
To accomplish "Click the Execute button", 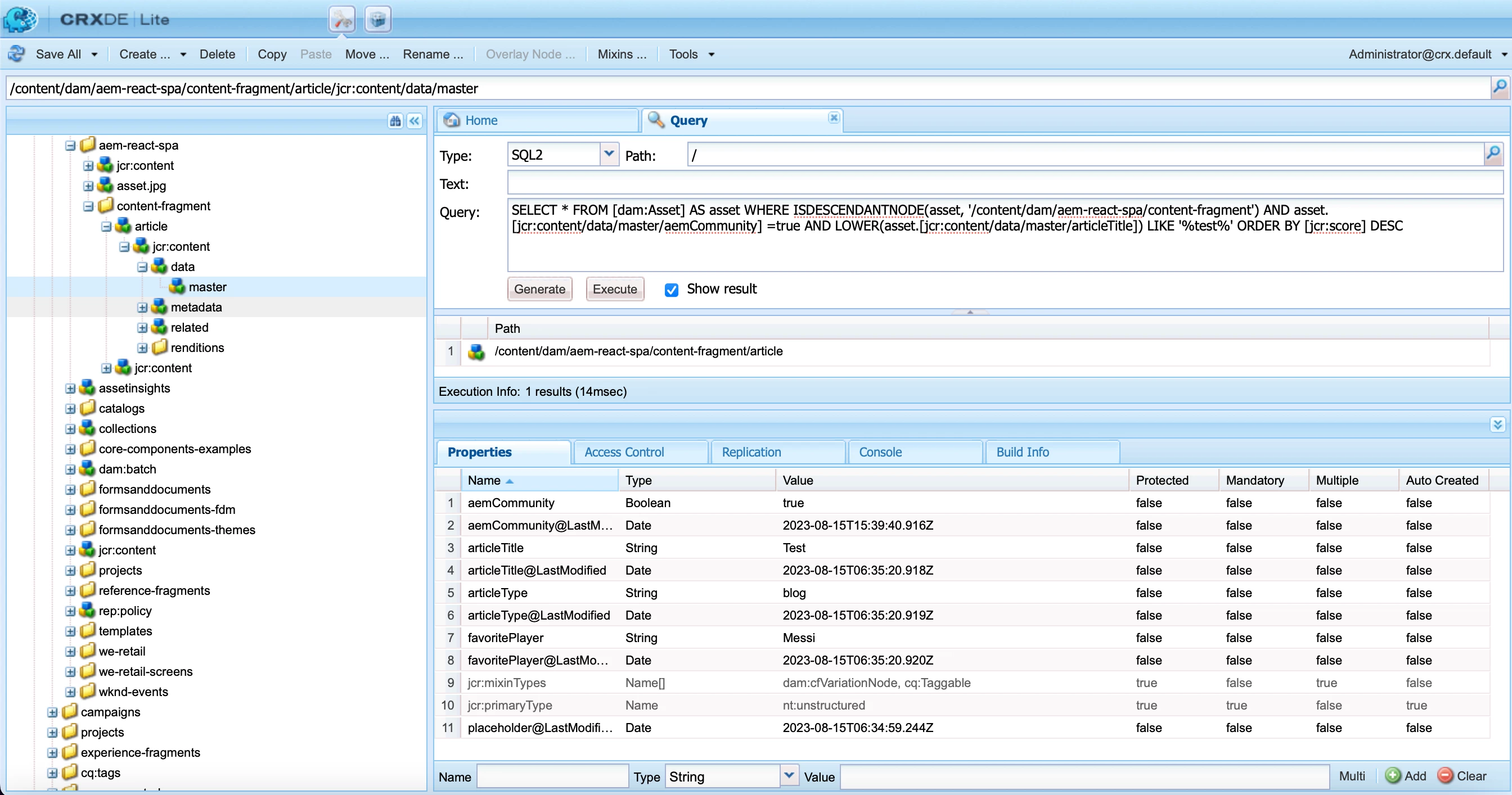I will [614, 289].
